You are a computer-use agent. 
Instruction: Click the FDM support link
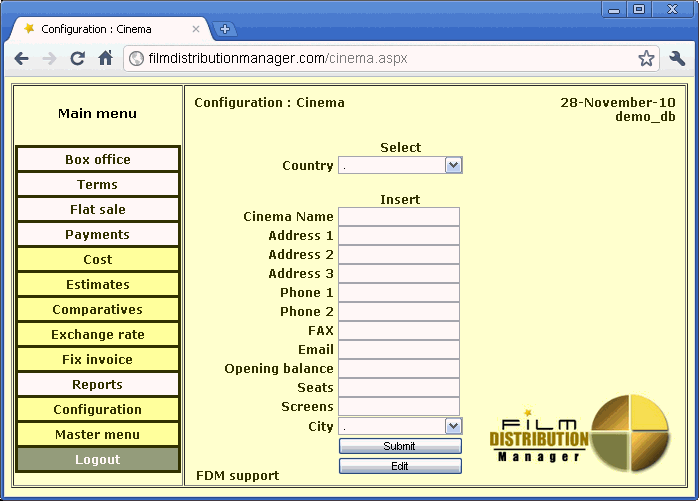pos(237,475)
